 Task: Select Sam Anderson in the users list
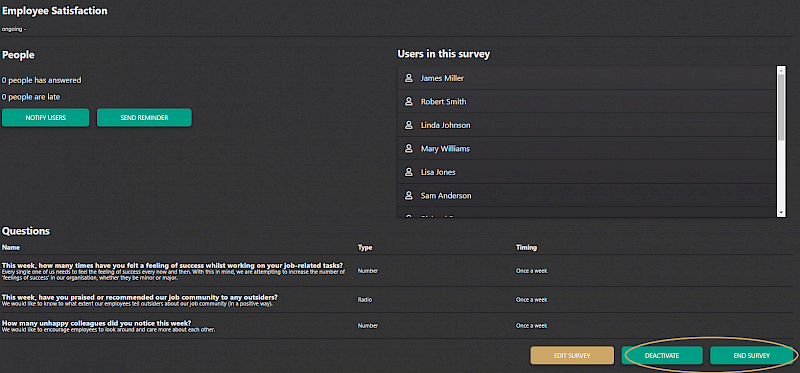point(586,195)
